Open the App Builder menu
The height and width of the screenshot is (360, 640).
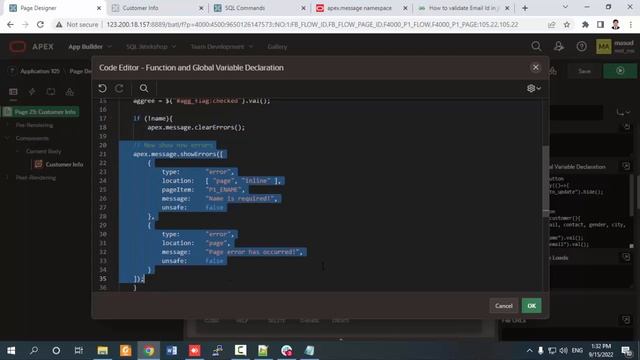click(90, 47)
